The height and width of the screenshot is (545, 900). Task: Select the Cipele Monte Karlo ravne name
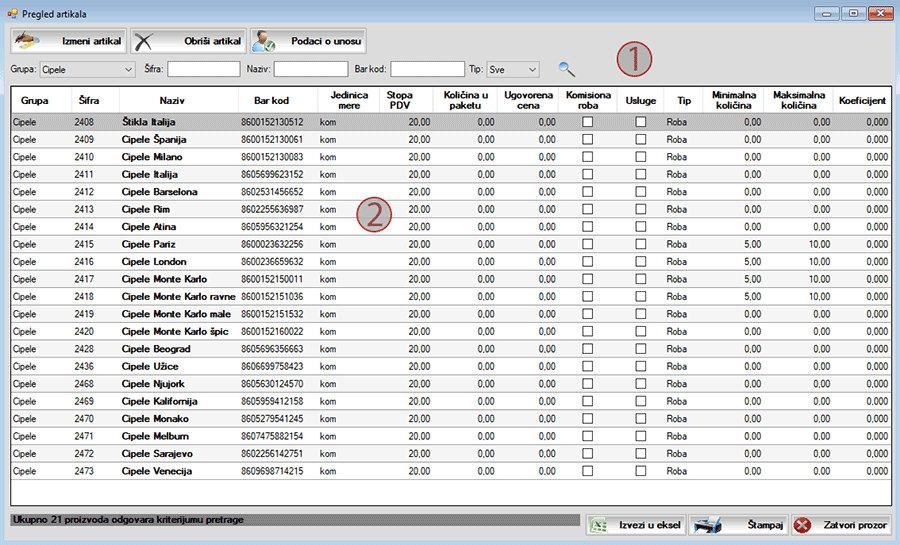[179, 297]
